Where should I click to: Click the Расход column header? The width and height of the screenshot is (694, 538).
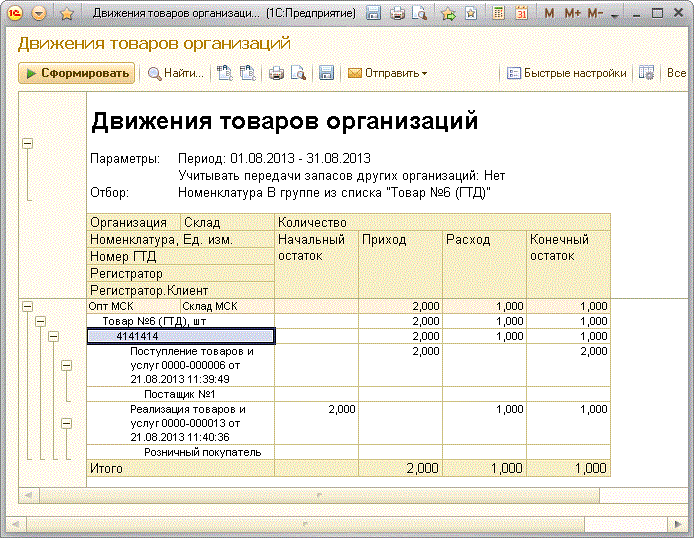click(485, 264)
